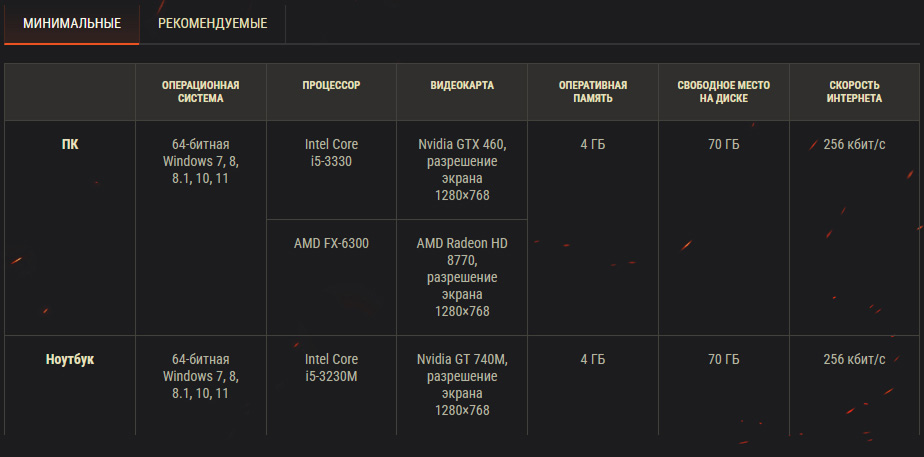Click the 70 ГБ disk value for Ноутбук
Screen dimensions: 924x457
tap(723, 359)
